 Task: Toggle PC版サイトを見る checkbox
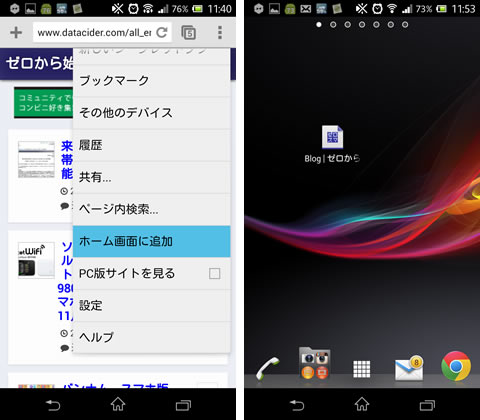(214, 274)
